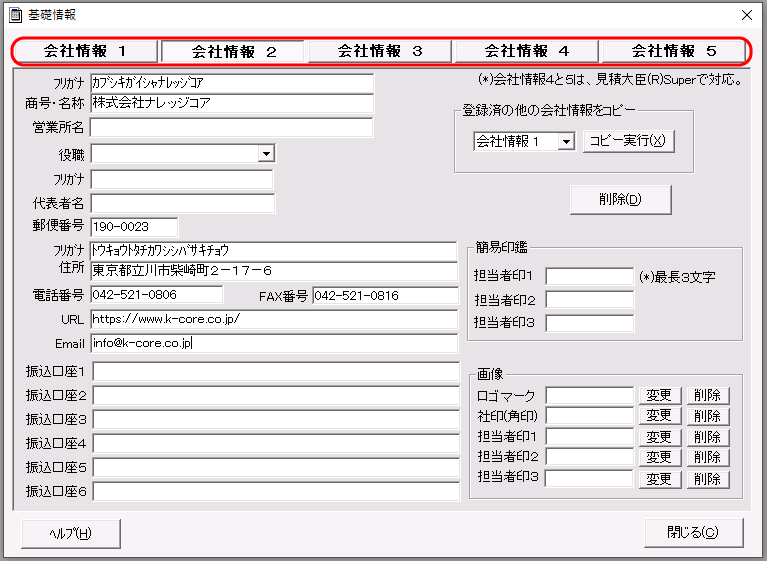Click the 画像 担当者印2 path field
767x561 pixels.
(589, 457)
